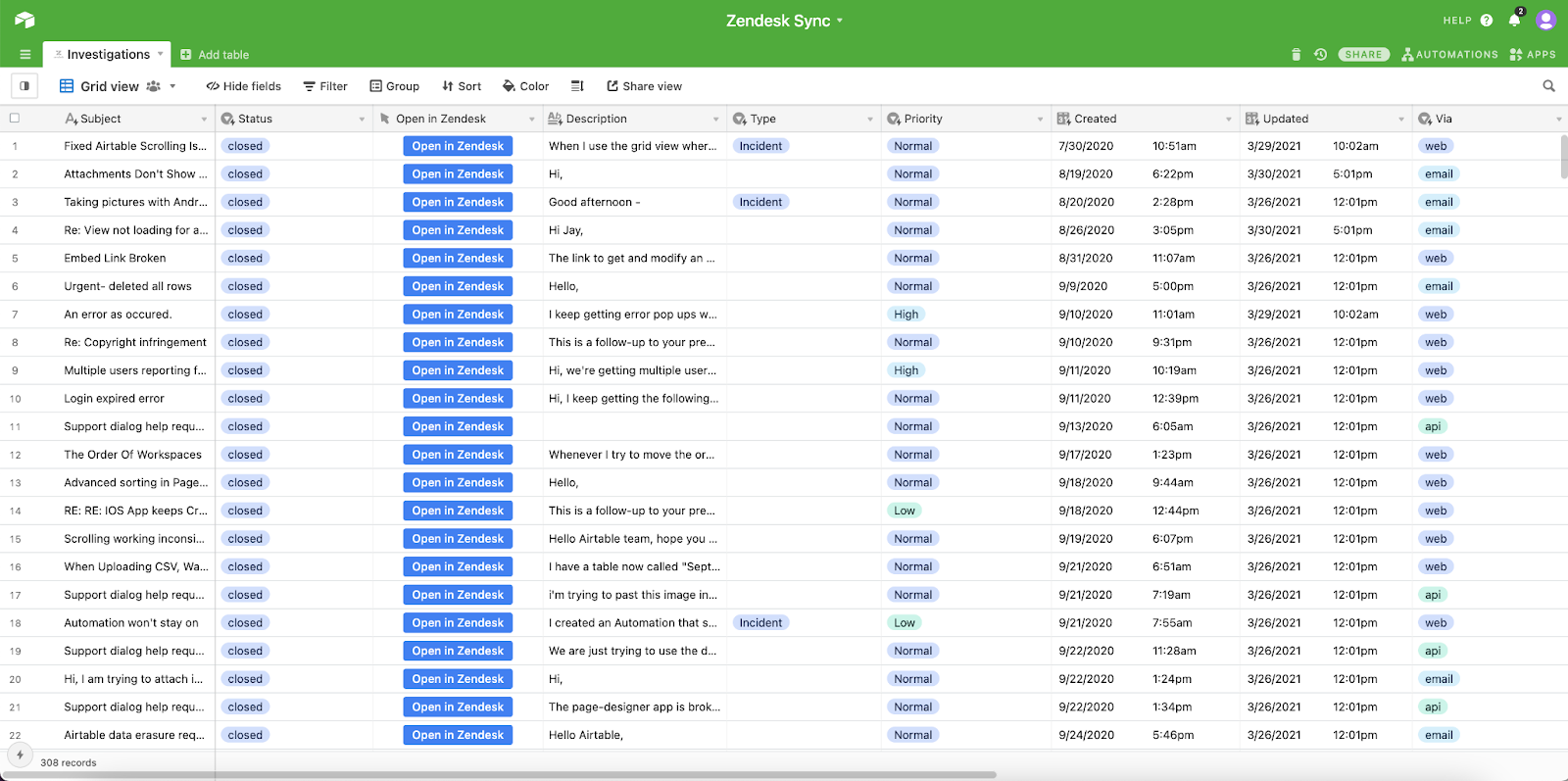The image size is (1568, 781).
Task: Select the Incident tag in row 3
Action: (761, 203)
